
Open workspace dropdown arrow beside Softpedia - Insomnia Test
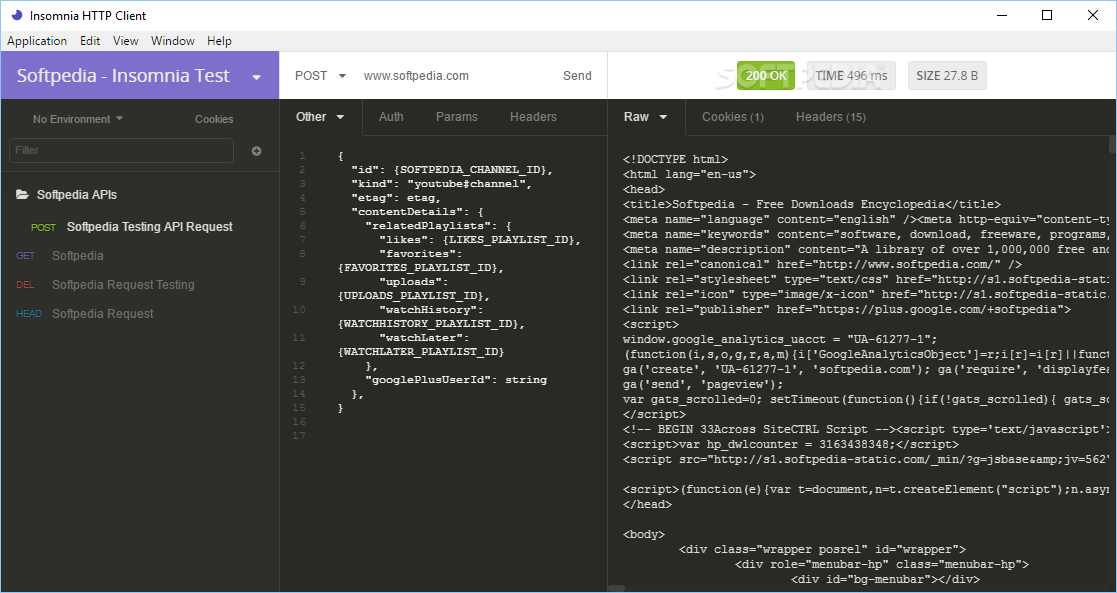256,77
